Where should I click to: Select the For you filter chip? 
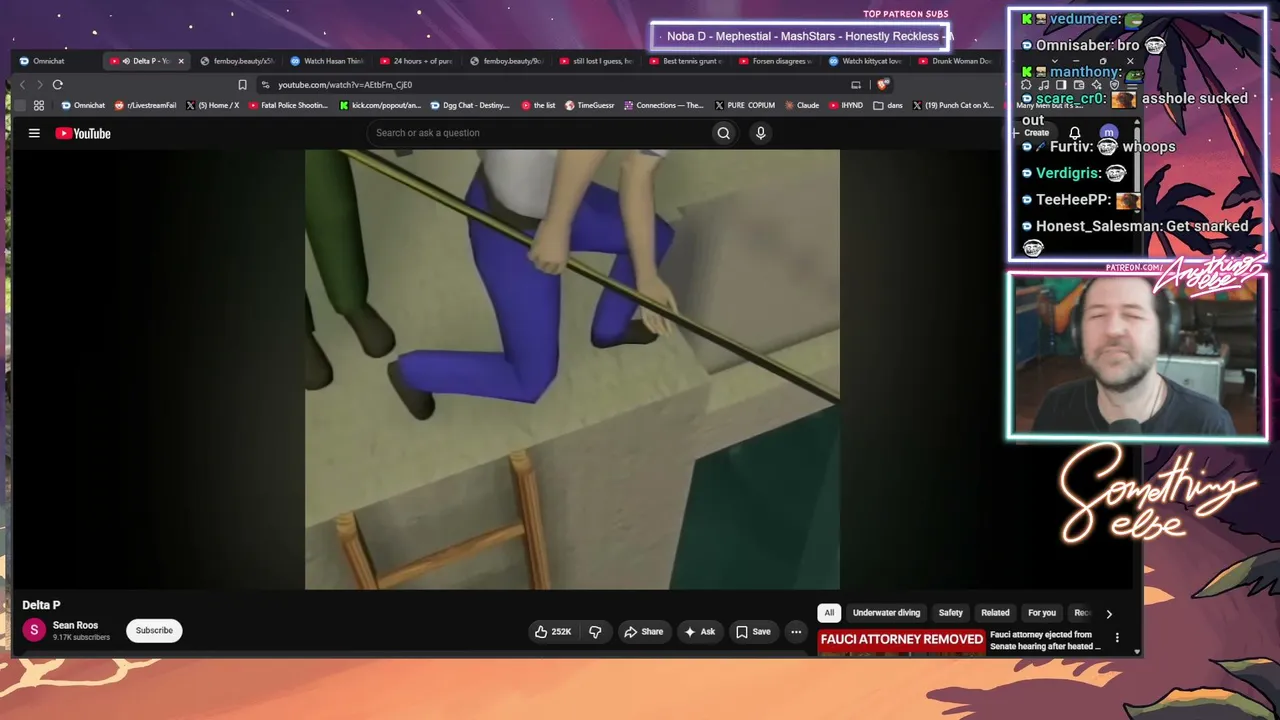point(1042,613)
